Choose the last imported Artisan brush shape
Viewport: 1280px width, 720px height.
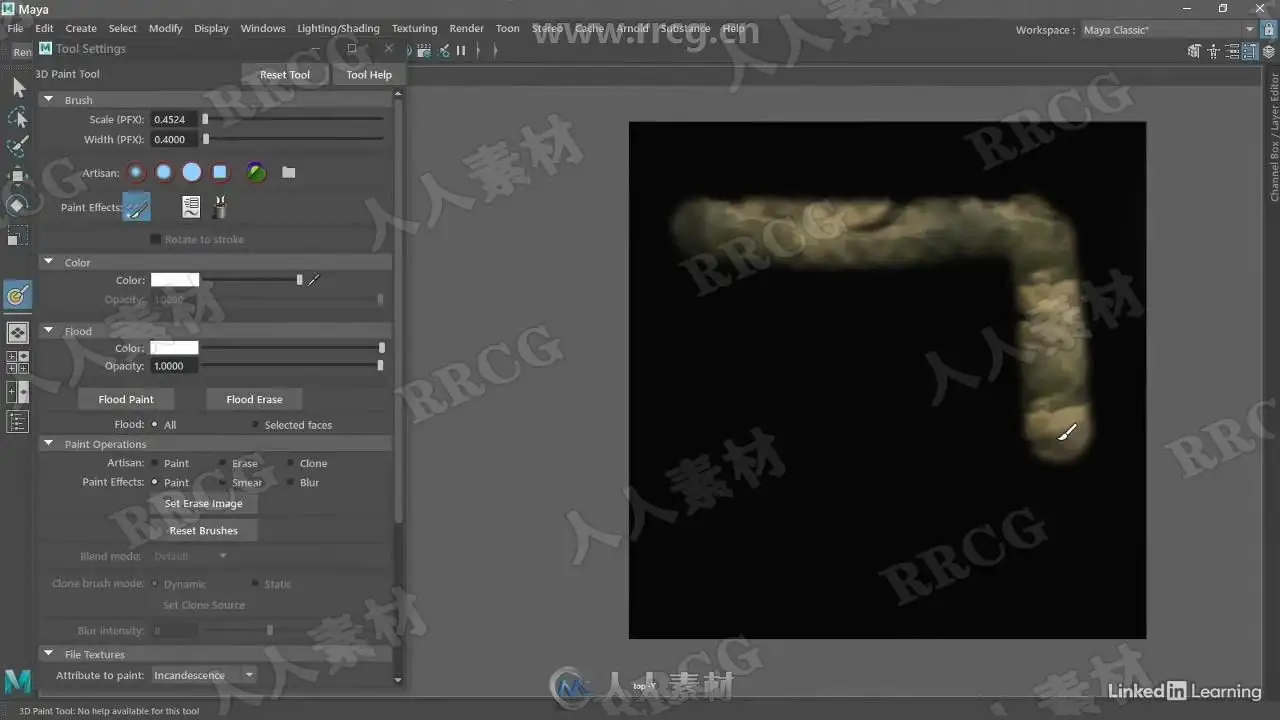pos(257,172)
